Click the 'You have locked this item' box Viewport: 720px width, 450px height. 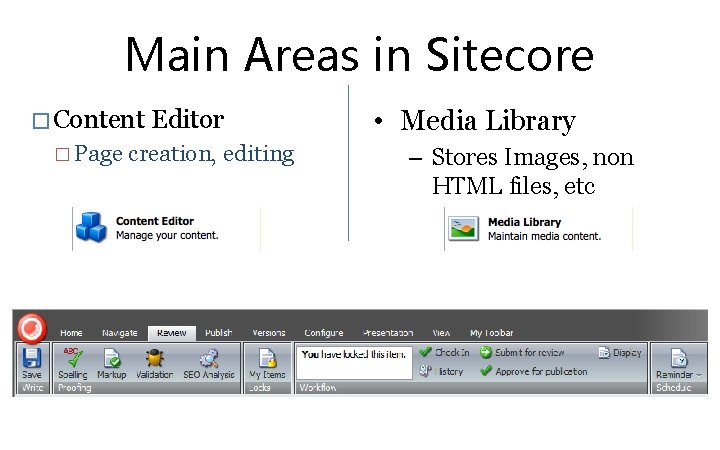[x=354, y=363]
